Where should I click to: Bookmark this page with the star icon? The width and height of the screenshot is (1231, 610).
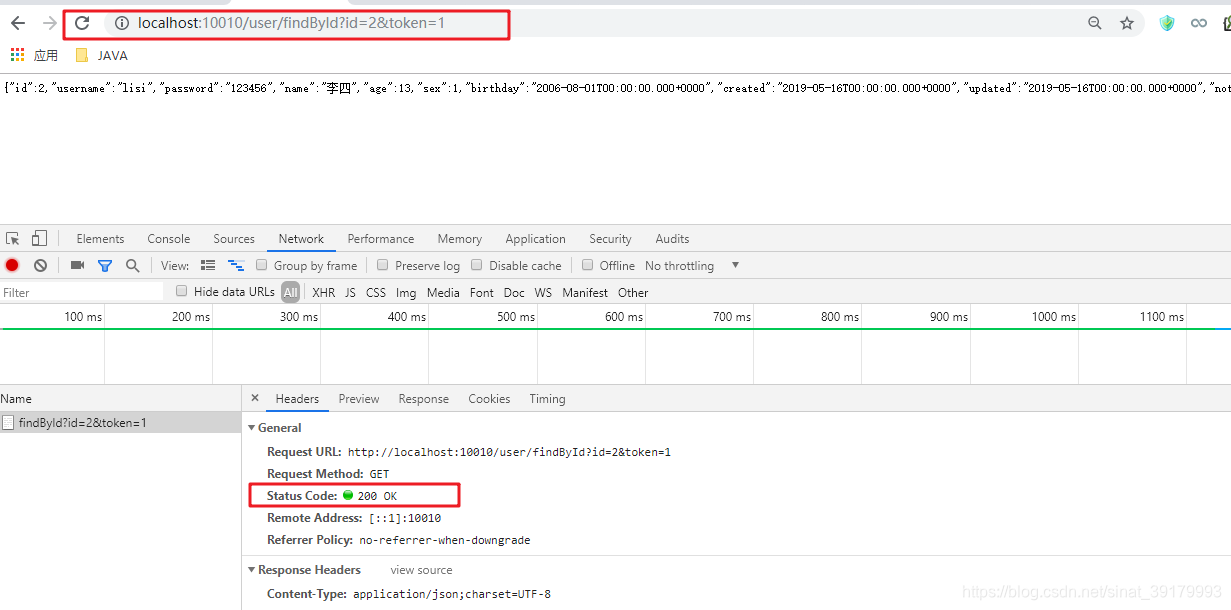1127,23
